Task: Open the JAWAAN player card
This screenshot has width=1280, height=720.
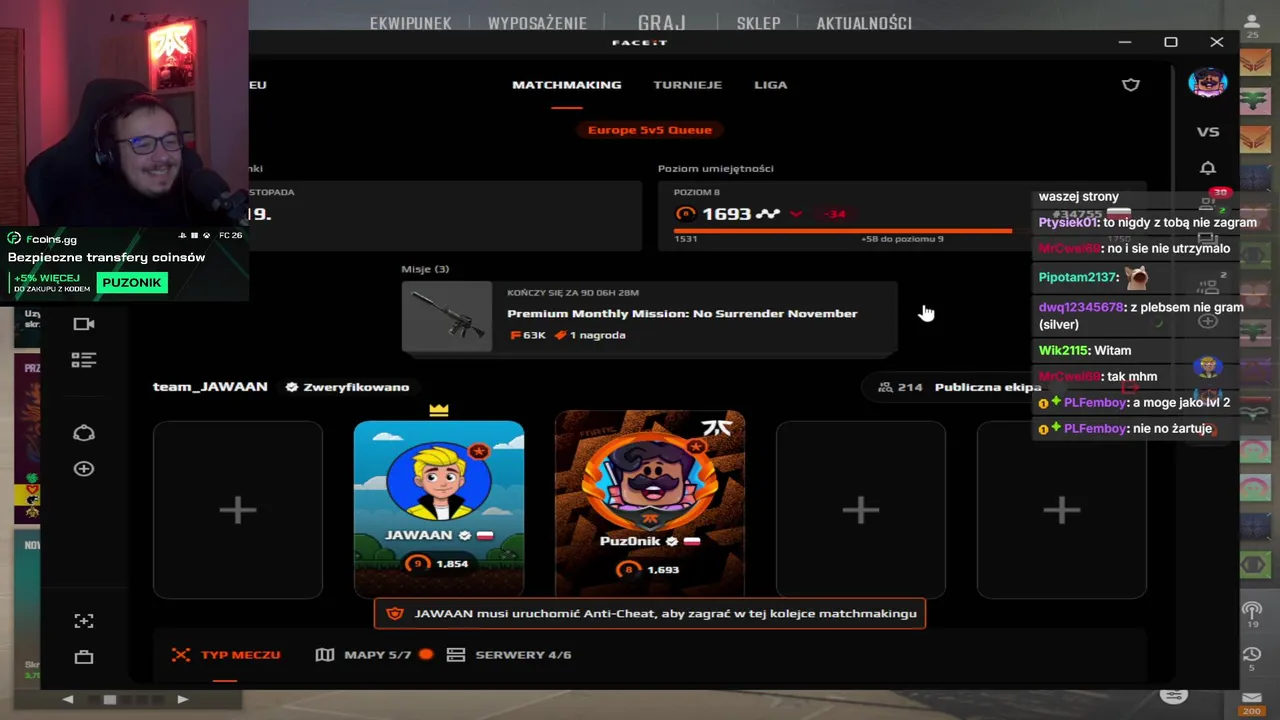Action: tap(439, 509)
